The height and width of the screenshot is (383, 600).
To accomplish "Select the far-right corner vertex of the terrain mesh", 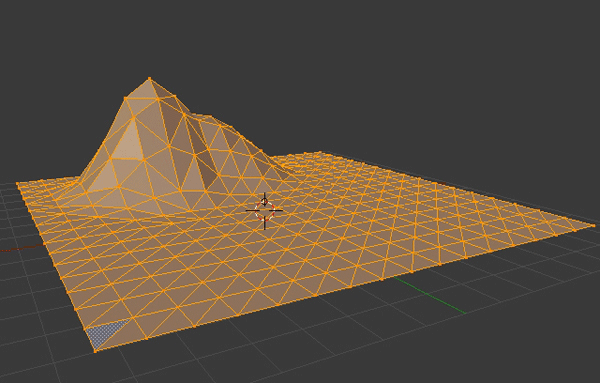I will 593,226.
